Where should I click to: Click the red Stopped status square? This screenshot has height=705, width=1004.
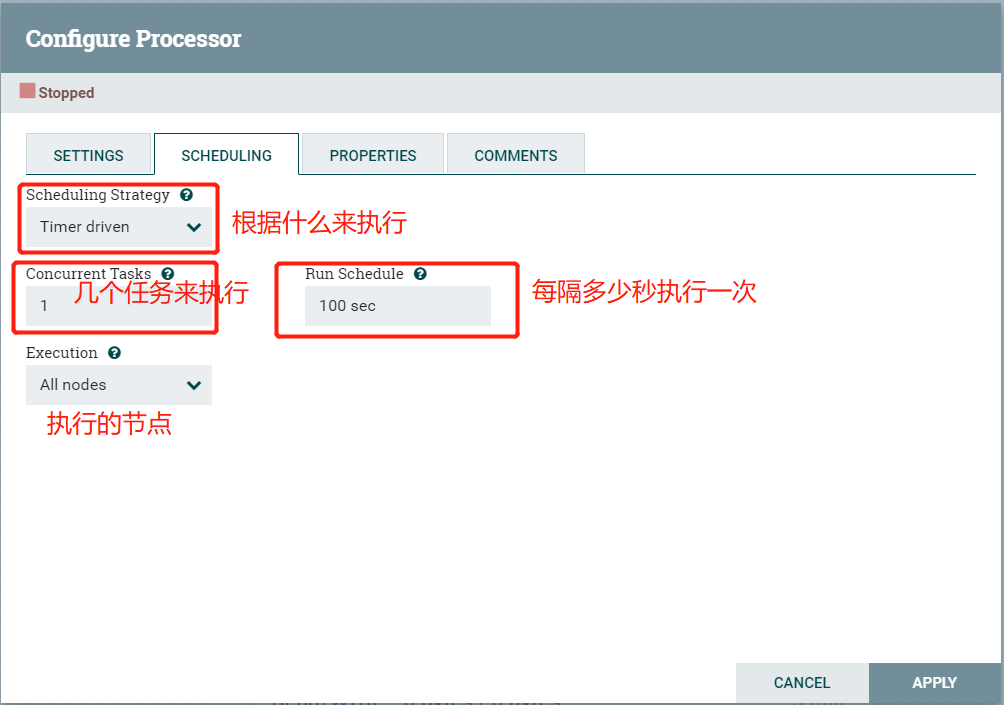point(25,91)
